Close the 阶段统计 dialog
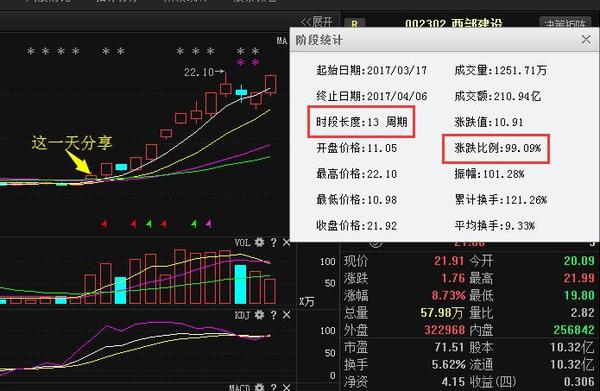600x391 pixels. 586,39
